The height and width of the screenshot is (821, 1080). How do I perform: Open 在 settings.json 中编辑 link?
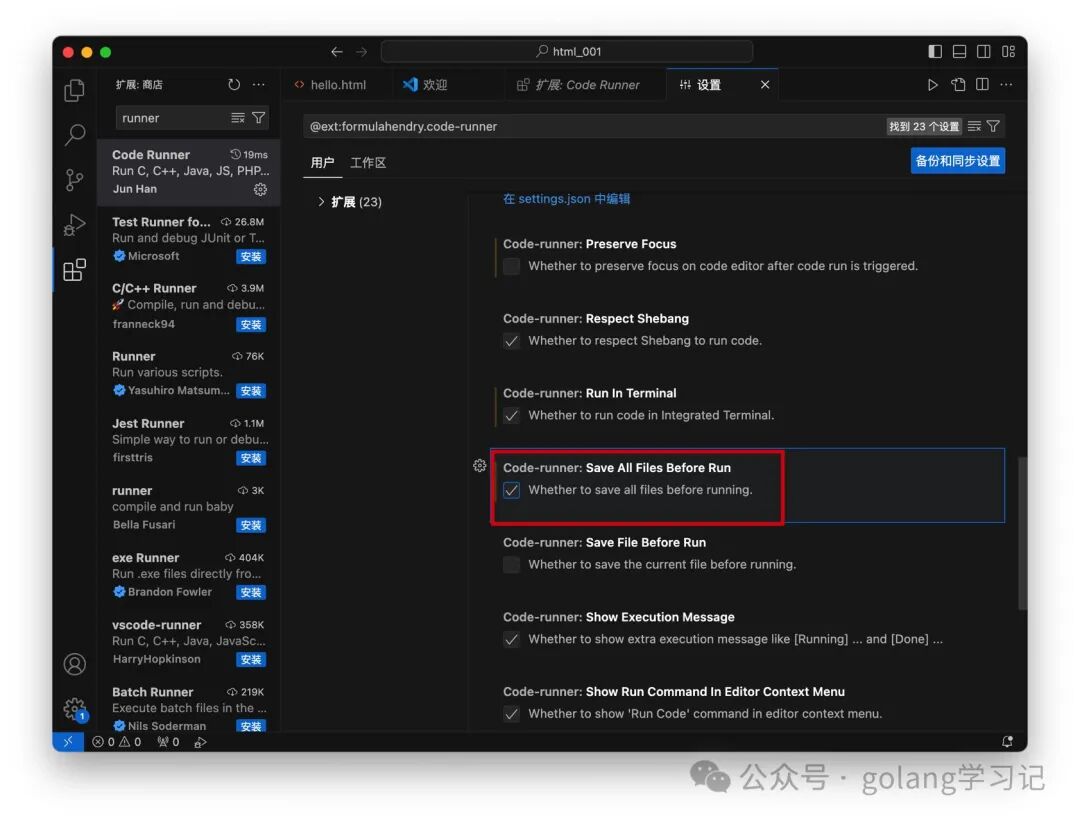pos(566,199)
